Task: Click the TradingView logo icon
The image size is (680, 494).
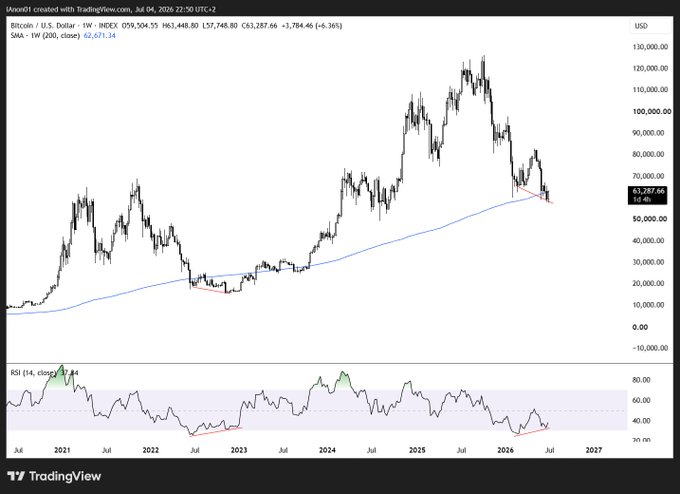Action: pos(16,476)
